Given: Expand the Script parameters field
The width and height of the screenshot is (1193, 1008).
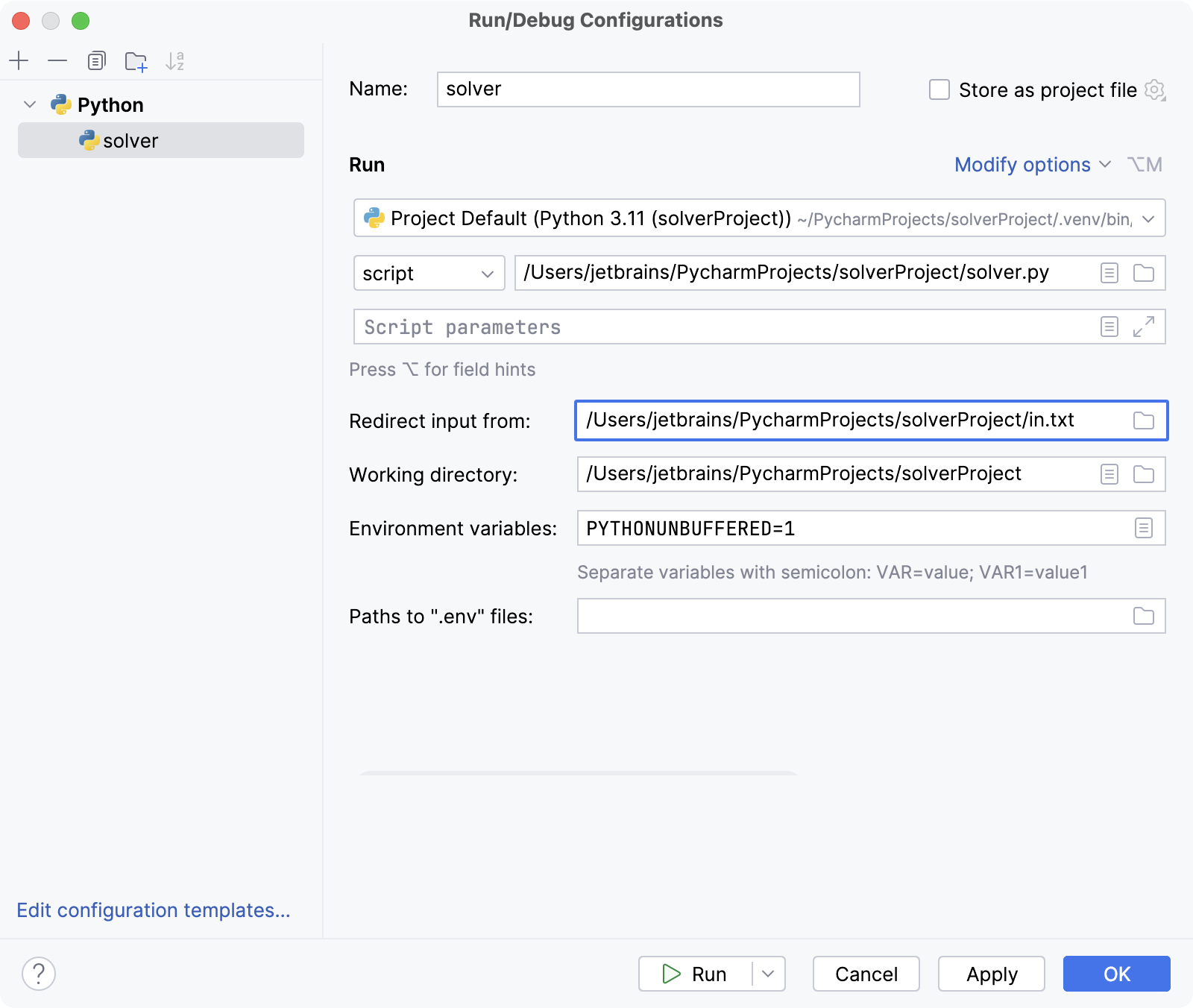Looking at the screenshot, I should (1143, 327).
